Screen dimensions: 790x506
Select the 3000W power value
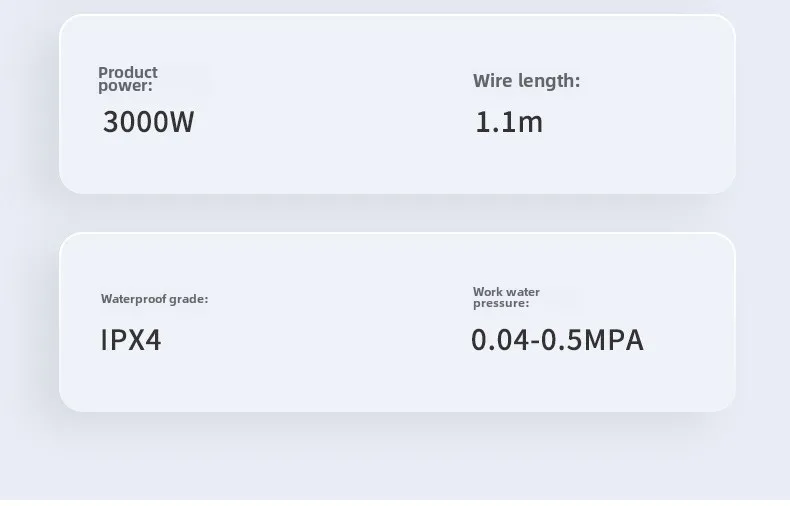coord(149,122)
